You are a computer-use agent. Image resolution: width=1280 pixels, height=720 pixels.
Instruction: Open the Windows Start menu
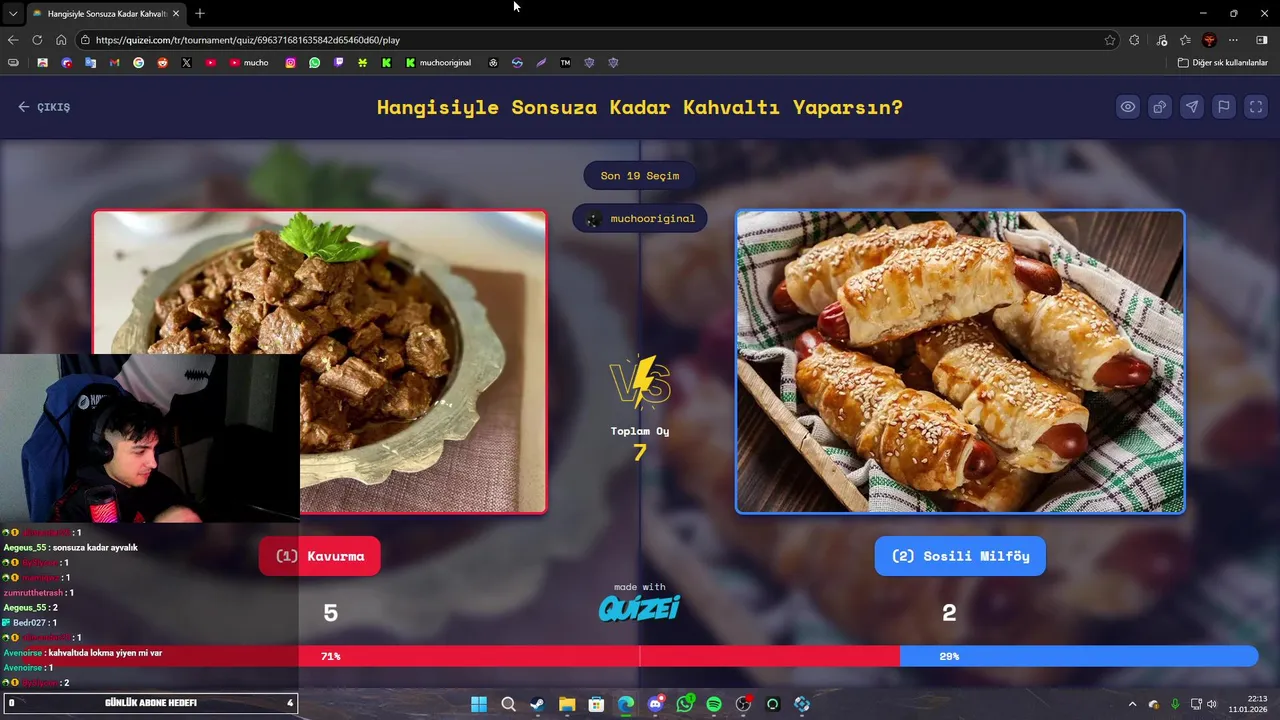pos(479,704)
